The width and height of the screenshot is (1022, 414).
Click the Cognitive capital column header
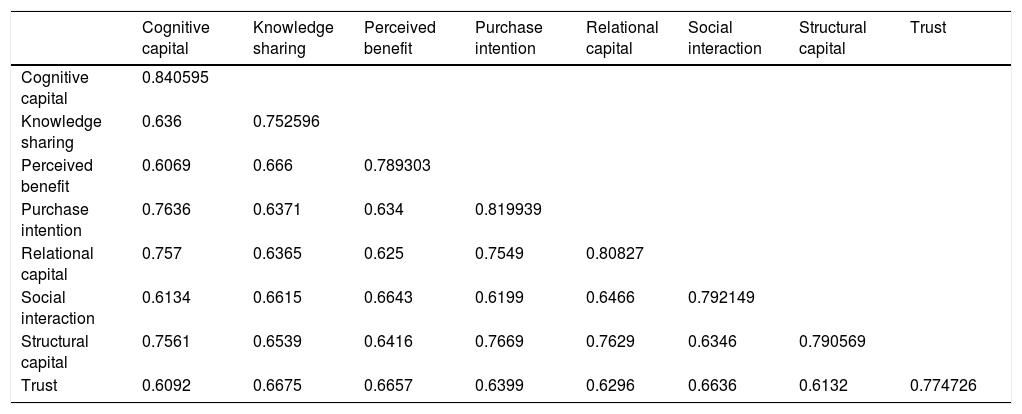pos(175,37)
